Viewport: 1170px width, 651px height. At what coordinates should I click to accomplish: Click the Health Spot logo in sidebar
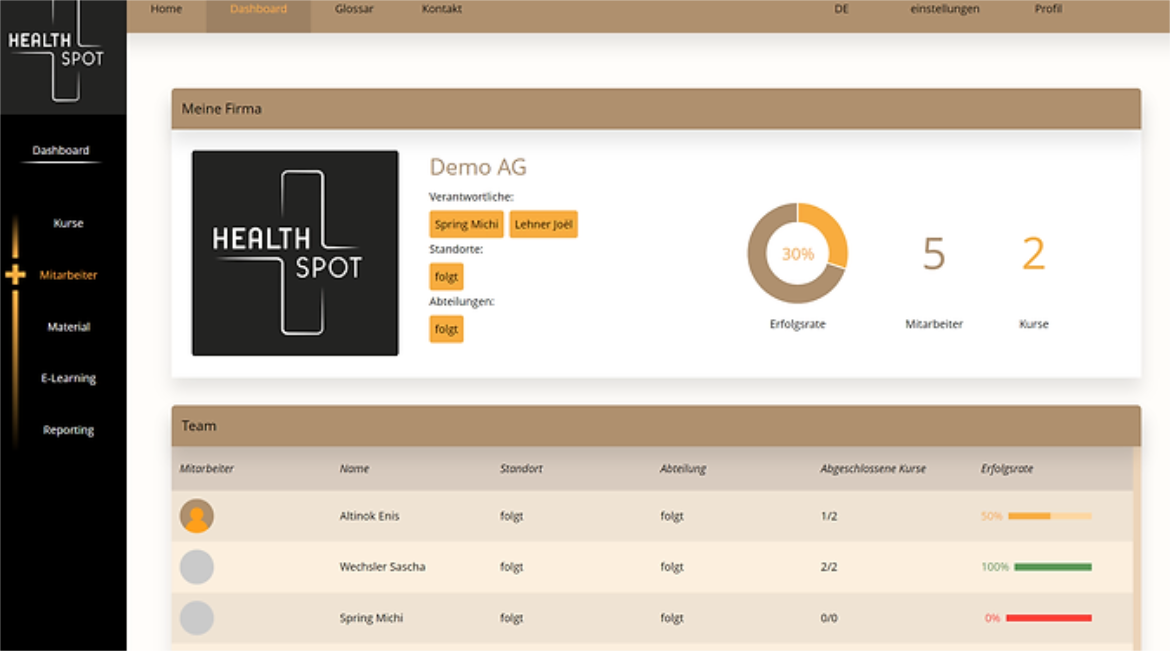coord(58,52)
